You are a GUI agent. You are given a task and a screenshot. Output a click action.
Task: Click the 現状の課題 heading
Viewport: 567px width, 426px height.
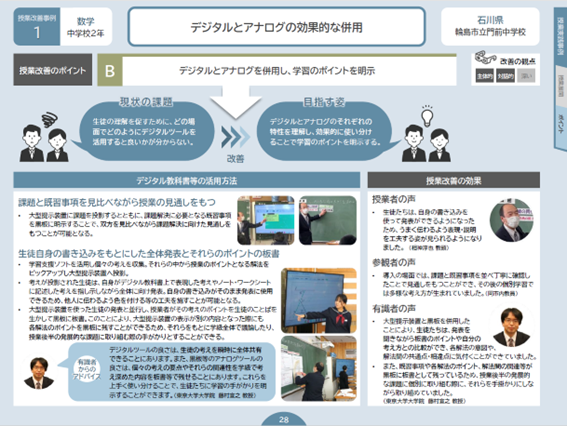tap(146, 102)
